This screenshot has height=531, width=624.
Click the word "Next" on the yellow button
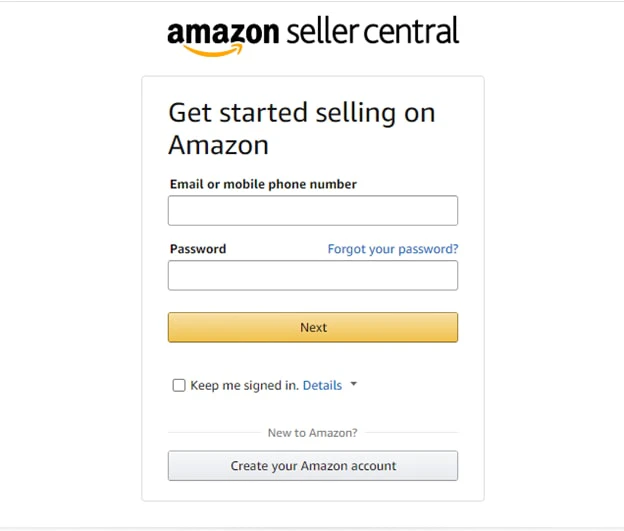[314, 327]
